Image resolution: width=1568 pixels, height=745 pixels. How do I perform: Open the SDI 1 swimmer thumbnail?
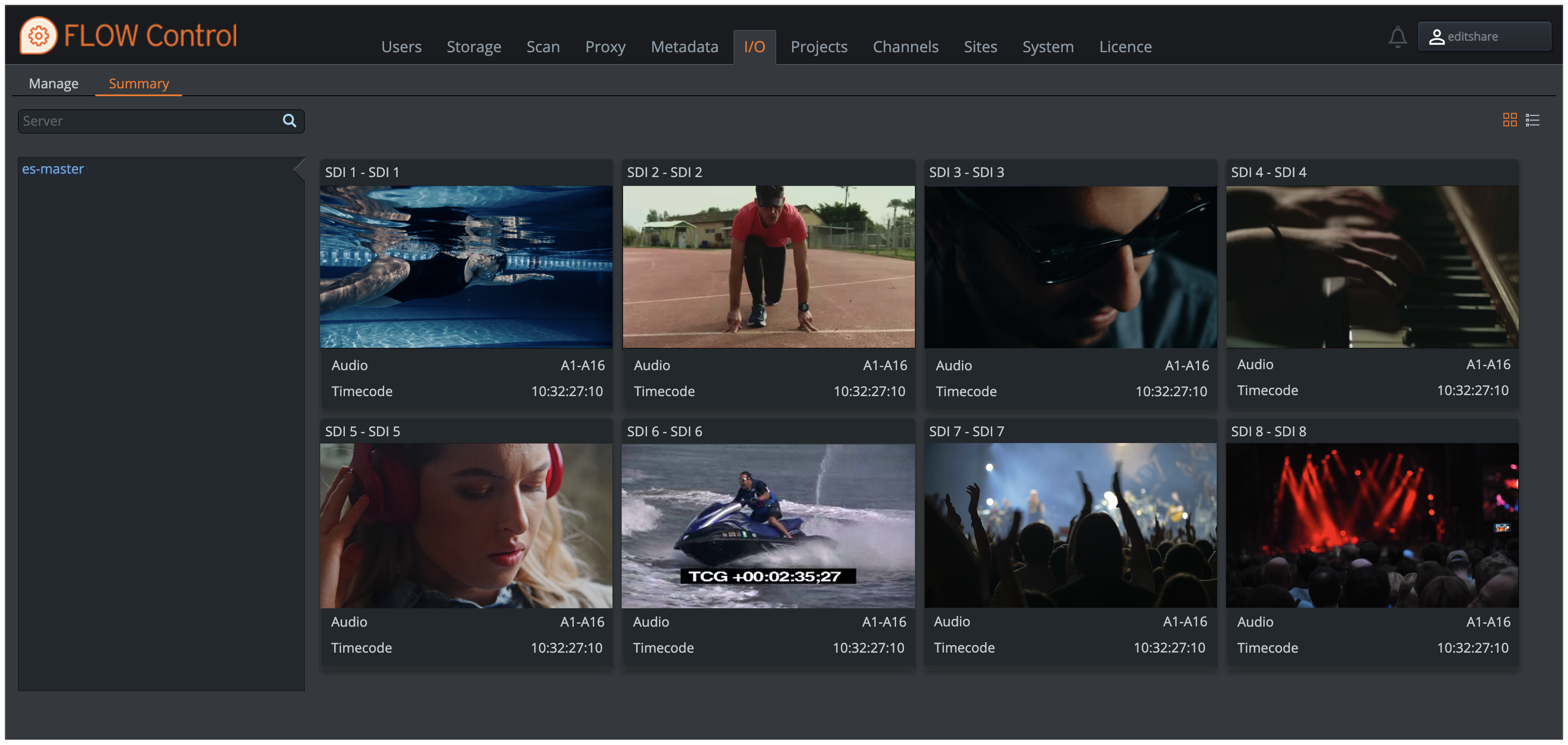click(x=466, y=267)
